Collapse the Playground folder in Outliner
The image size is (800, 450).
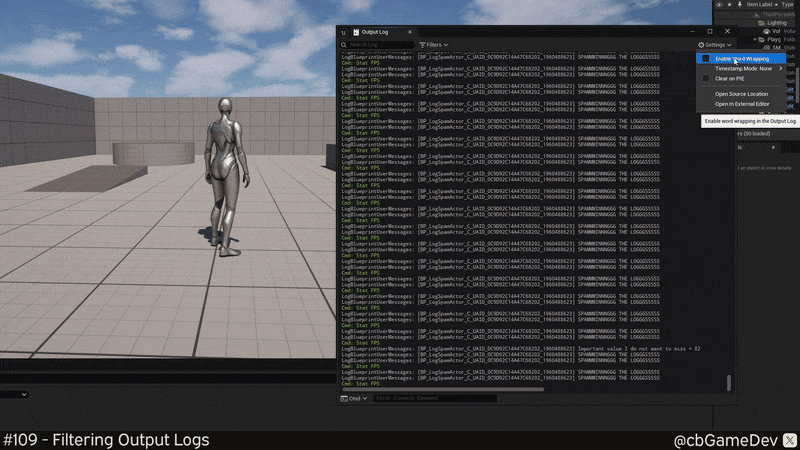pyautogui.click(x=755, y=39)
